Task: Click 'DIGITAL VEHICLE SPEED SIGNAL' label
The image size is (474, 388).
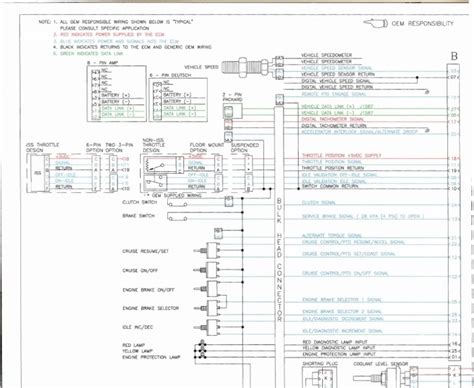Action: (336, 81)
